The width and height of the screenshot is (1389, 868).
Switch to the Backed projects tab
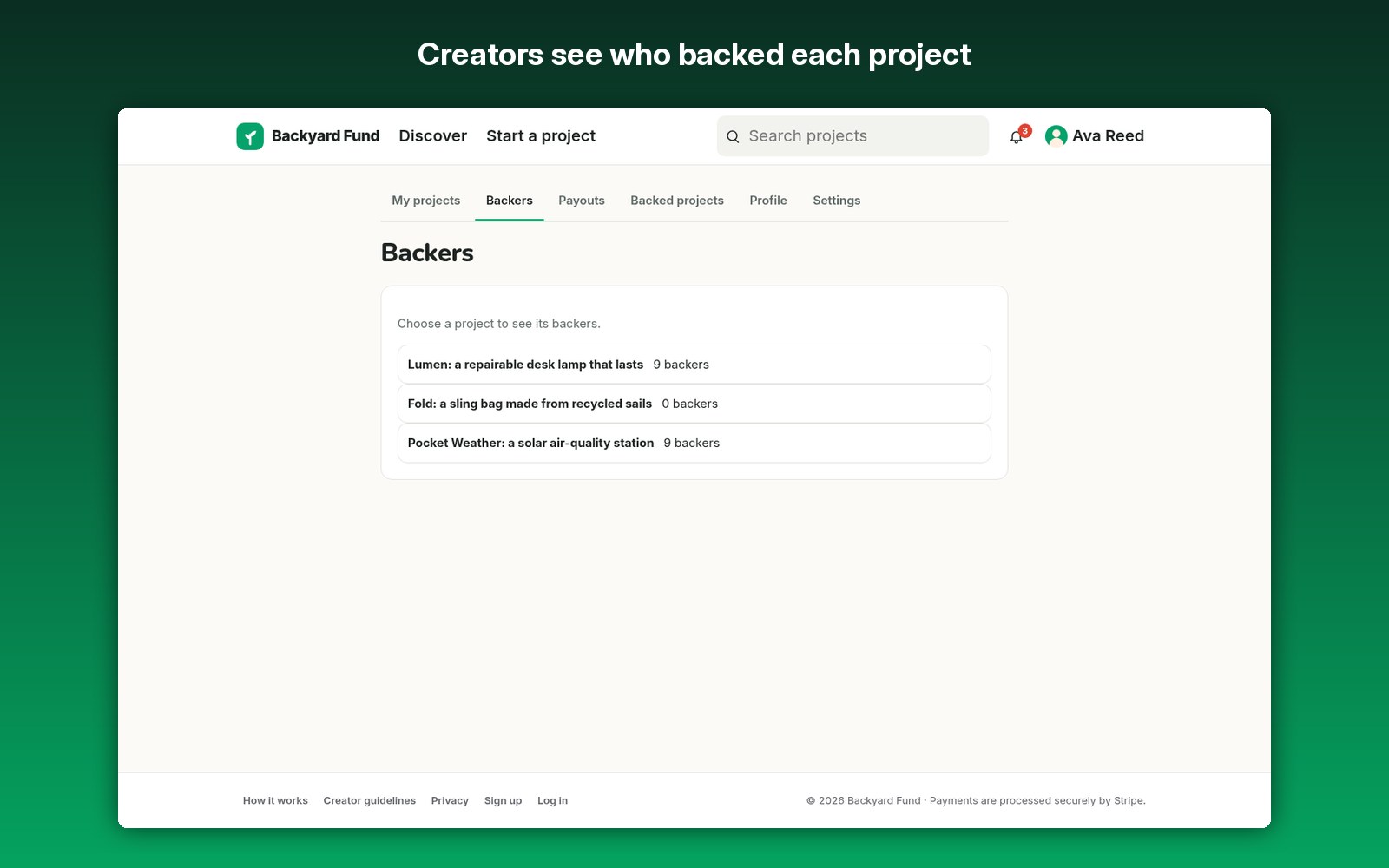pyautogui.click(x=677, y=201)
